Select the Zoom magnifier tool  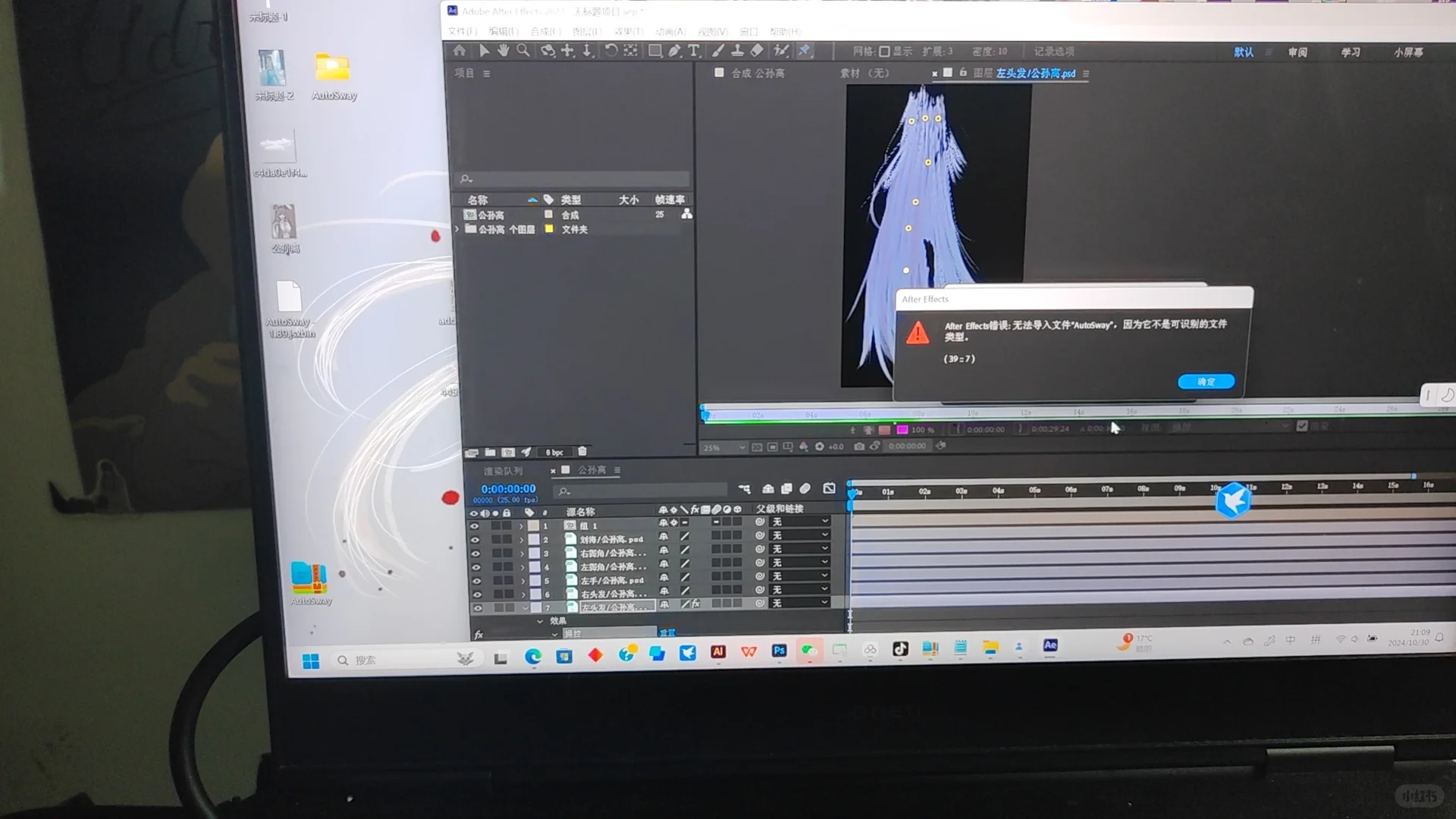click(x=523, y=51)
